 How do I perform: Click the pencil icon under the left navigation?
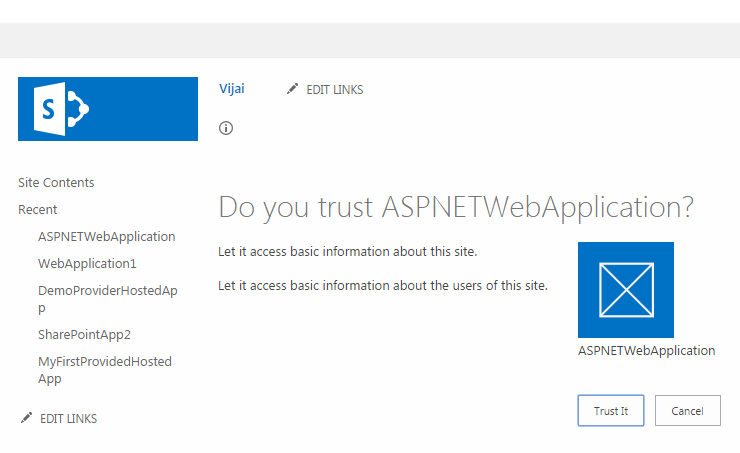click(x=26, y=418)
